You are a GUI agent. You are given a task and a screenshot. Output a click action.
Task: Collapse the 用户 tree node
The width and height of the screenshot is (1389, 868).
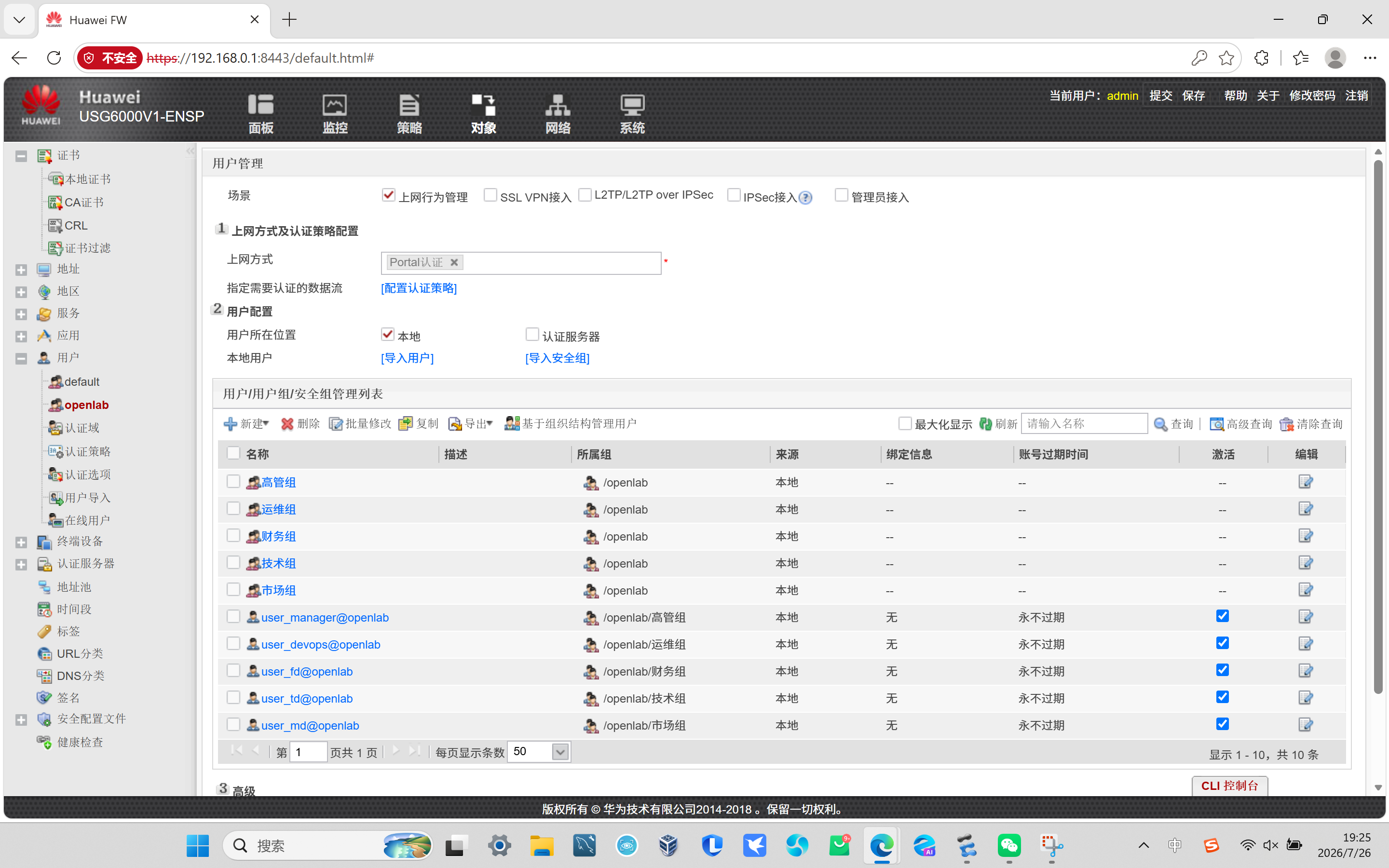point(21,359)
